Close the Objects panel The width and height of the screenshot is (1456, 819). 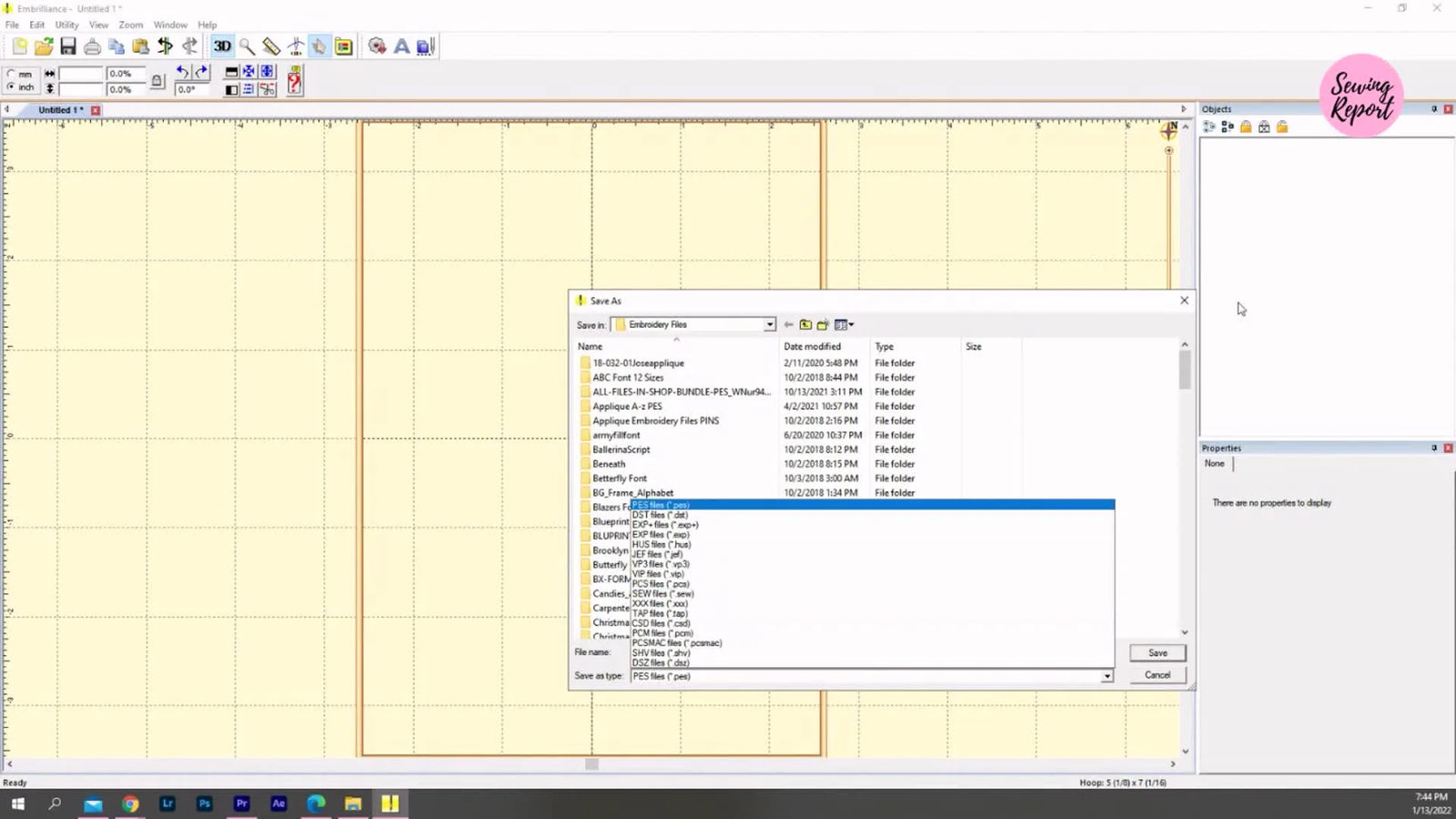1448,109
